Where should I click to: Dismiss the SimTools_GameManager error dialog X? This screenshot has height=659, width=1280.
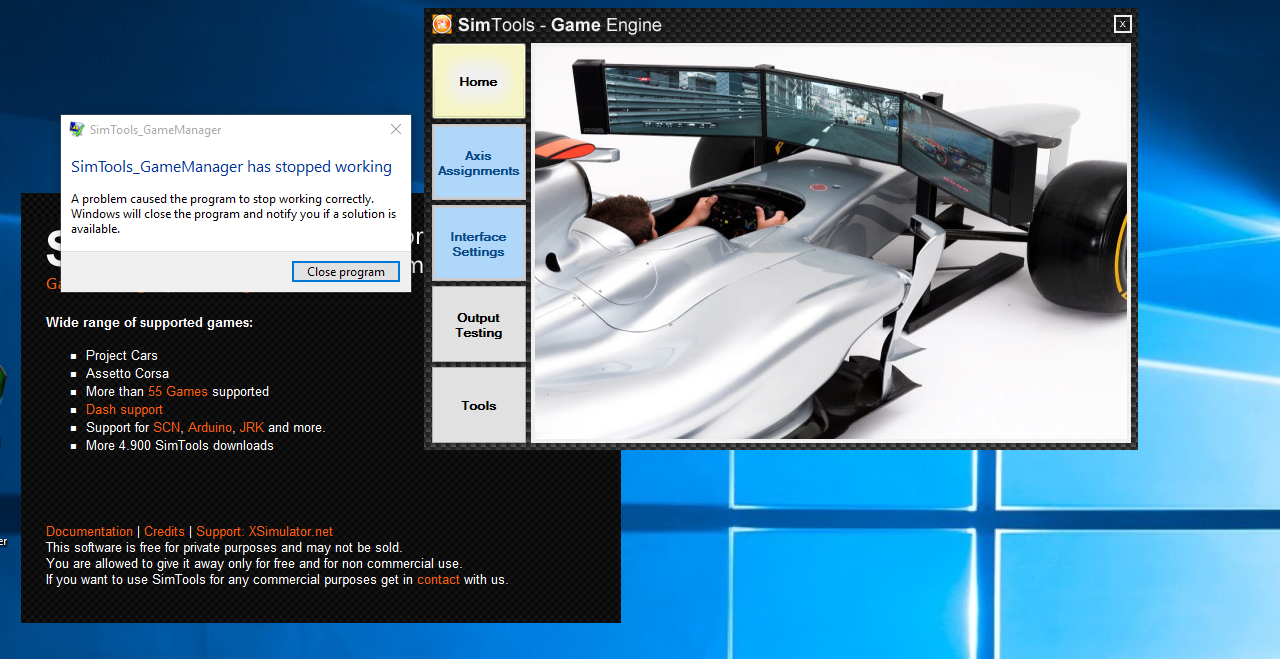click(x=396, y=129)
